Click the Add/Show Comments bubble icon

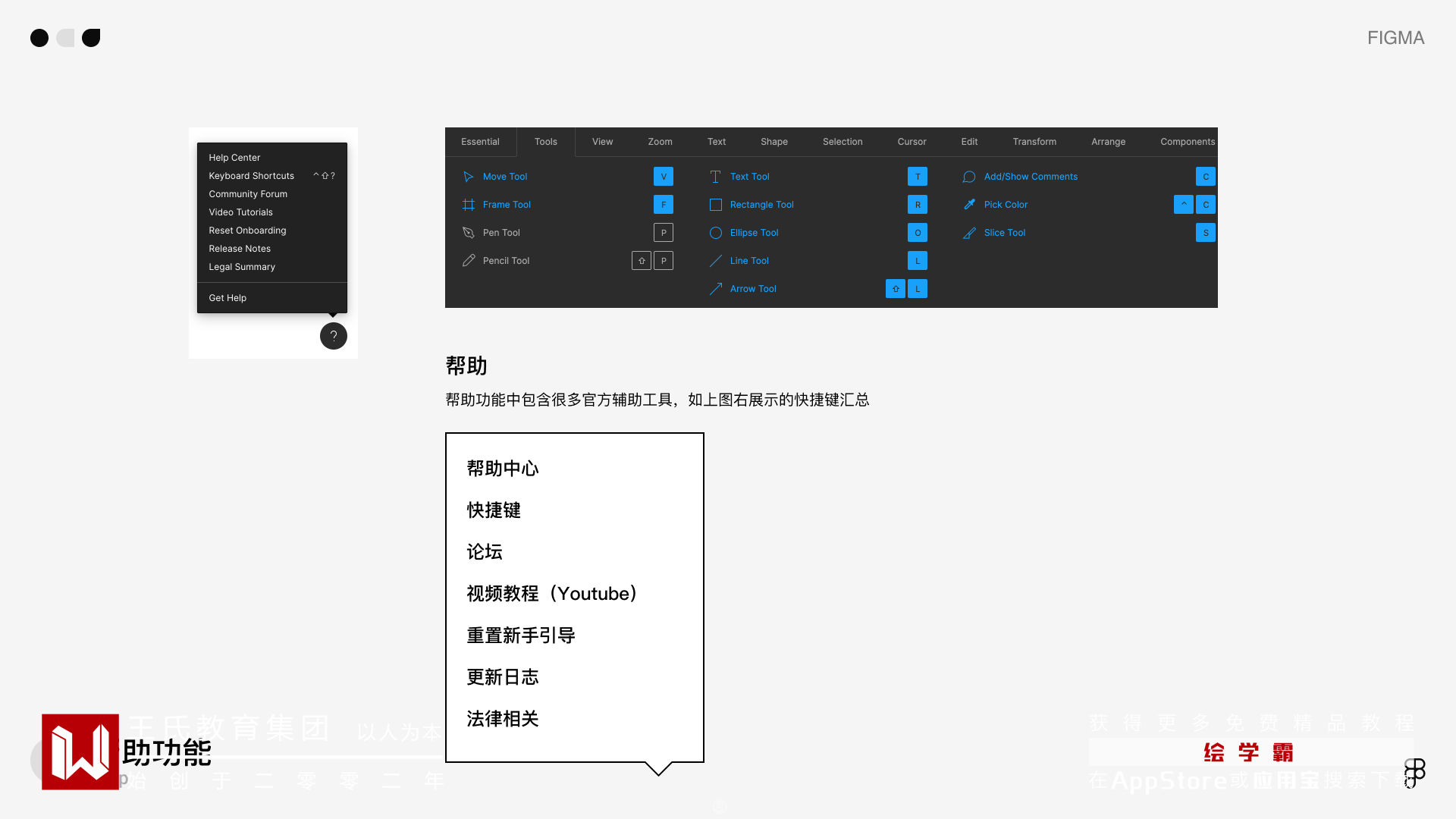969,177
